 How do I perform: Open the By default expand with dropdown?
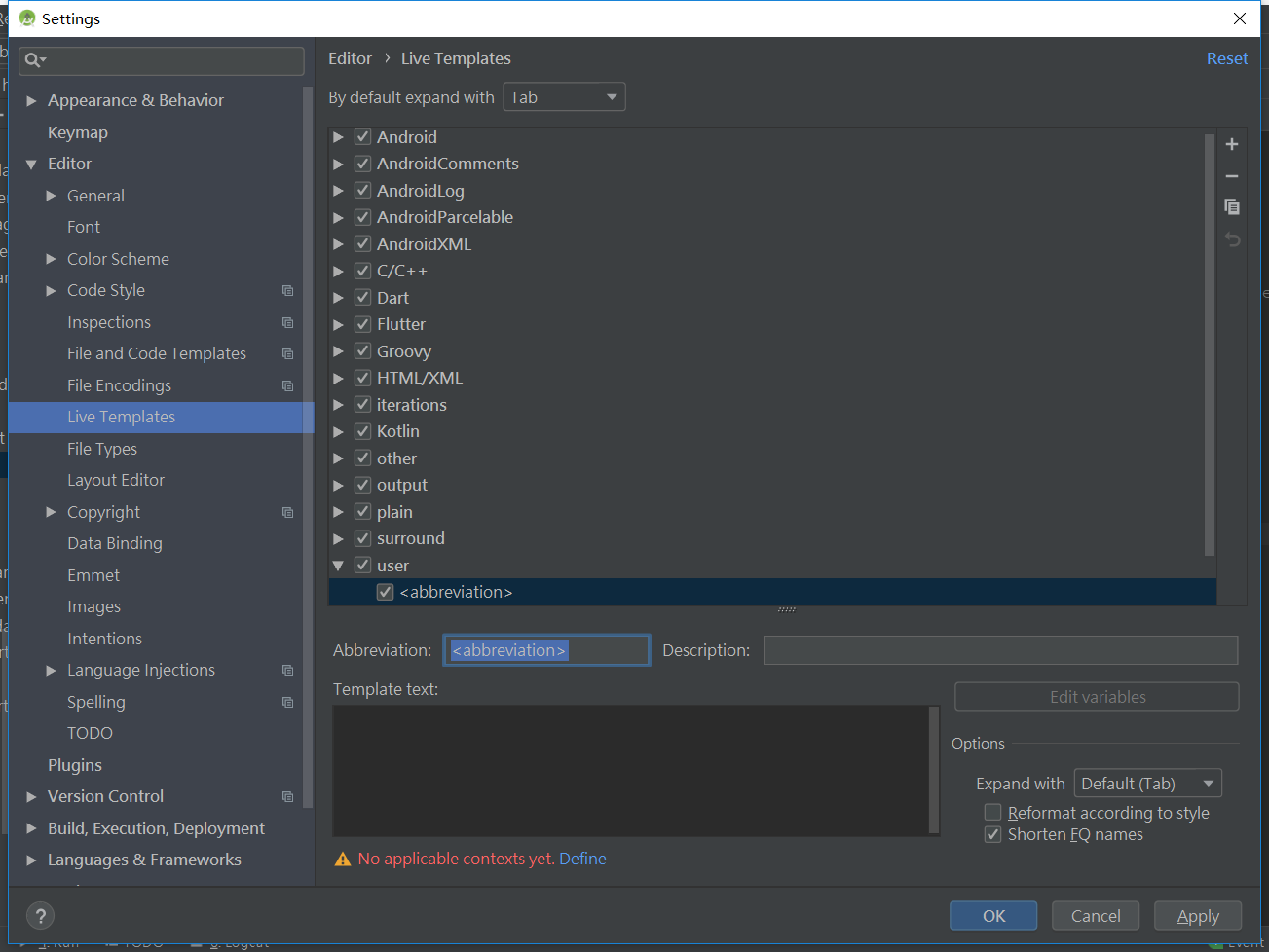(564, 97)
